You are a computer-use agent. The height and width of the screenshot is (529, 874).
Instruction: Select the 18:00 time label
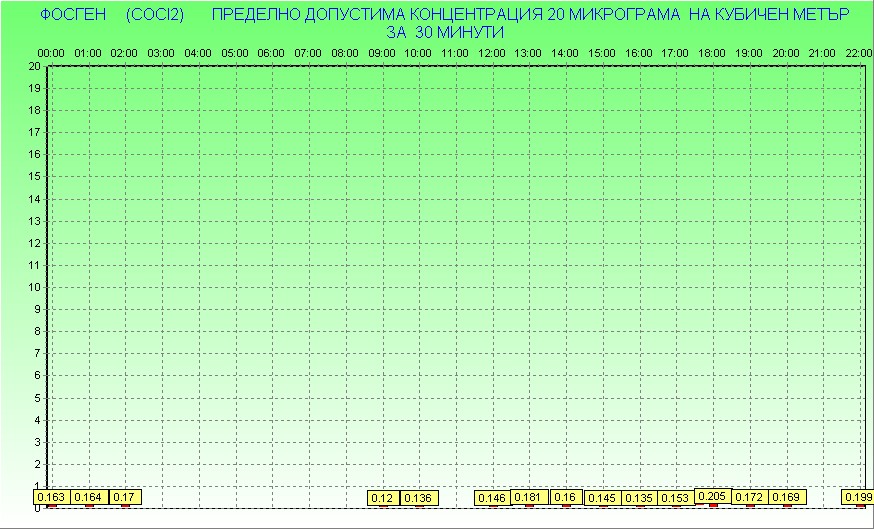(x=712, y=53)
